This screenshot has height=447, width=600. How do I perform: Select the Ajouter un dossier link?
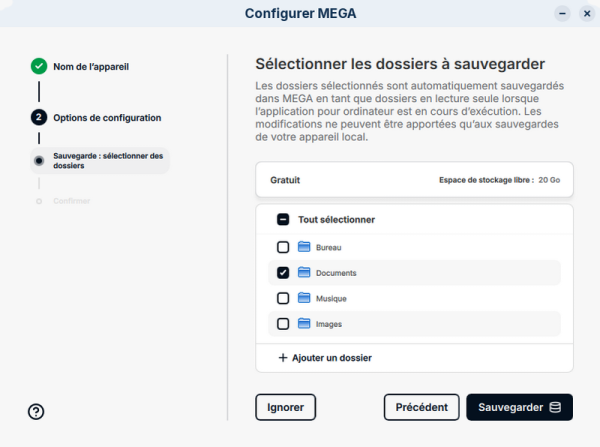tap(334, 357)
